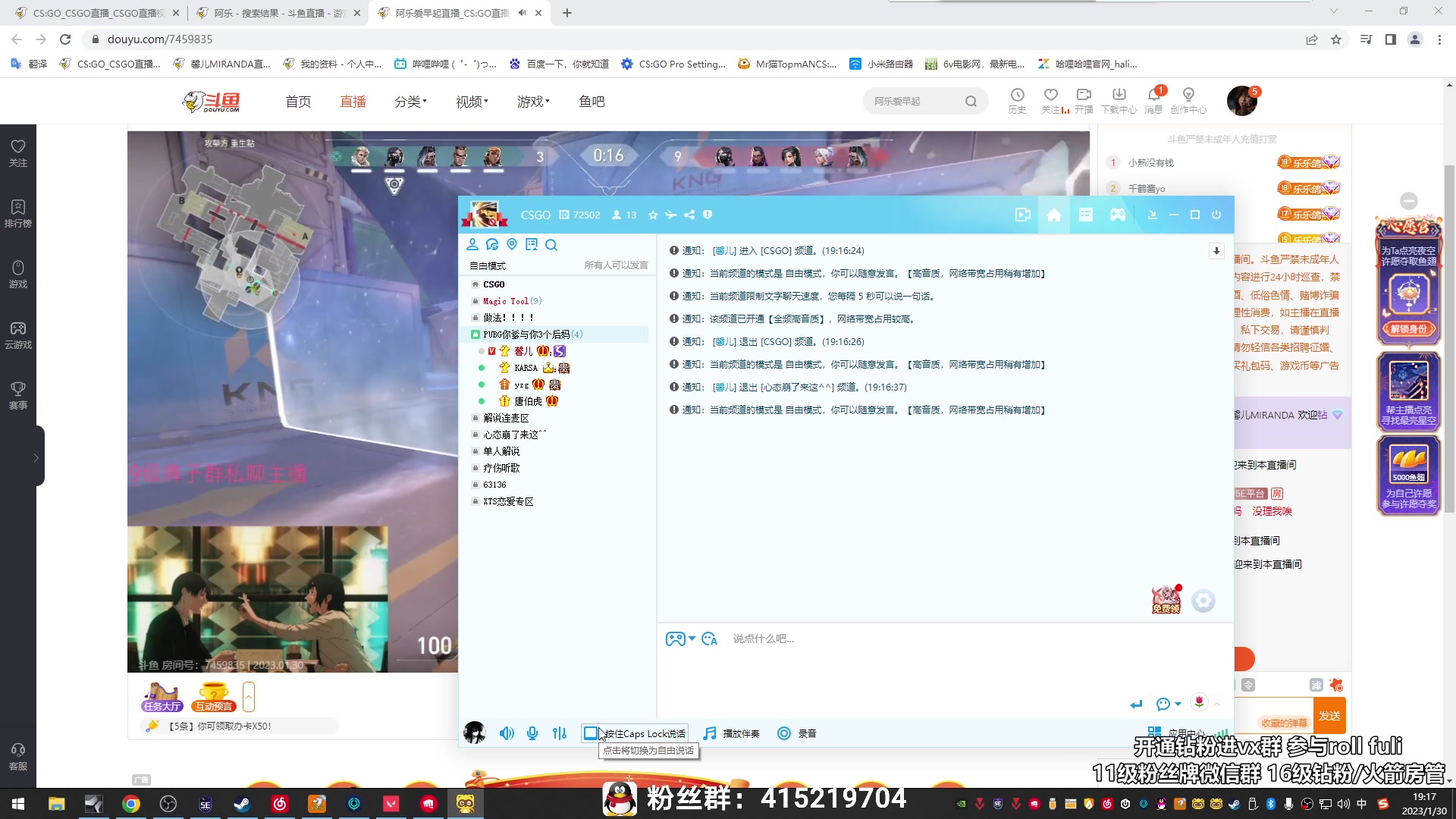Select user 唐伯虎 in channel list

(528, 401)
